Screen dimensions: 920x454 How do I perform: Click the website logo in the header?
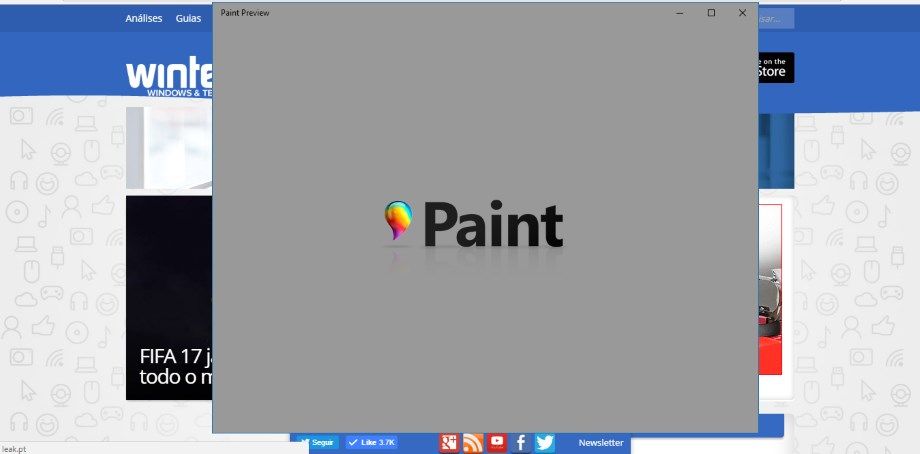point(170,76)
